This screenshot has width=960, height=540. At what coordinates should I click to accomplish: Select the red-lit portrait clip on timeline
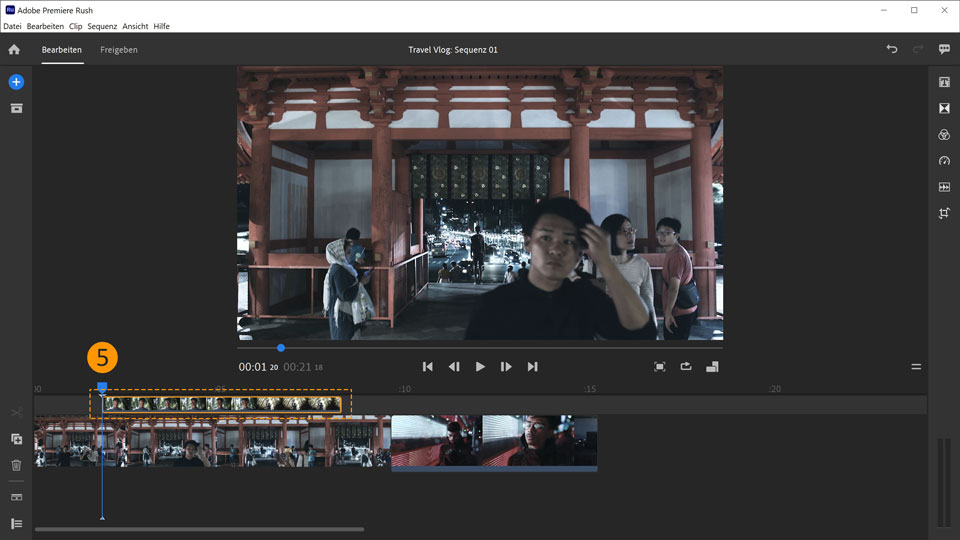(494, 443)
